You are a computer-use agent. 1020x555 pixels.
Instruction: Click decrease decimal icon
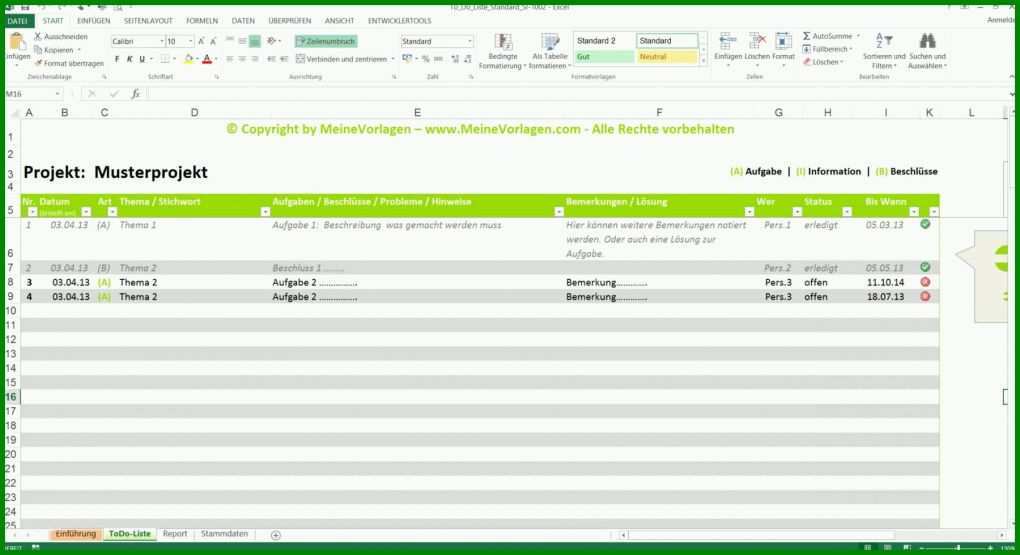click(x=467, y=59)
